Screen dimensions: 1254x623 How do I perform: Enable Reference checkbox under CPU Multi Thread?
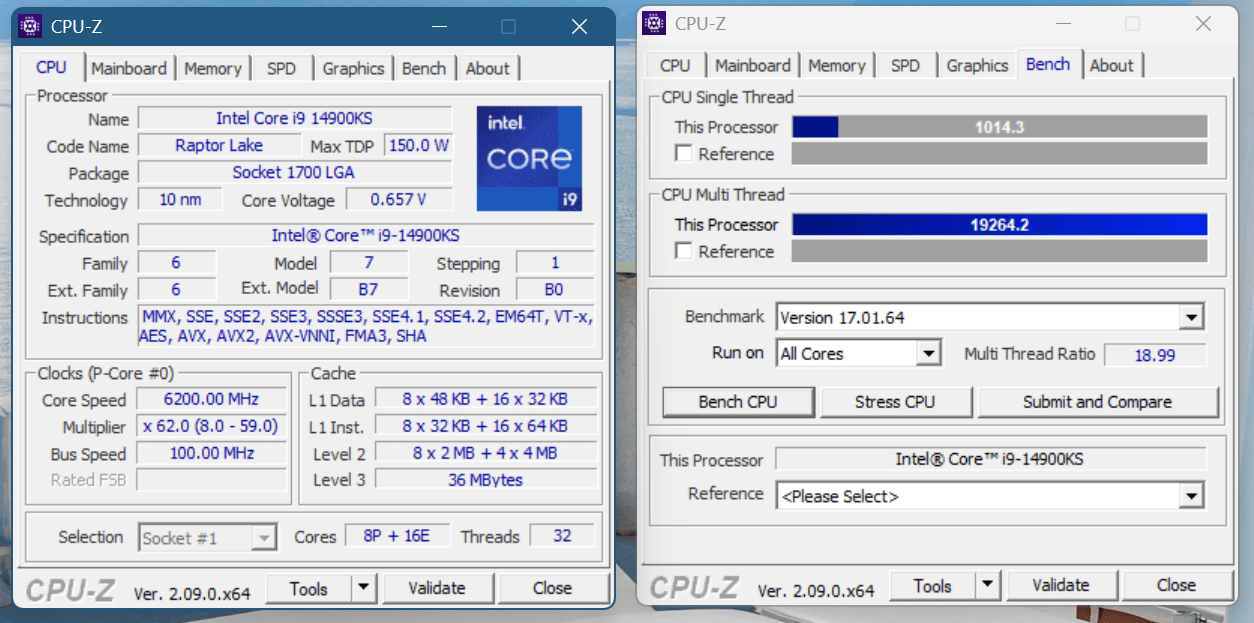(x=684, y=251)
